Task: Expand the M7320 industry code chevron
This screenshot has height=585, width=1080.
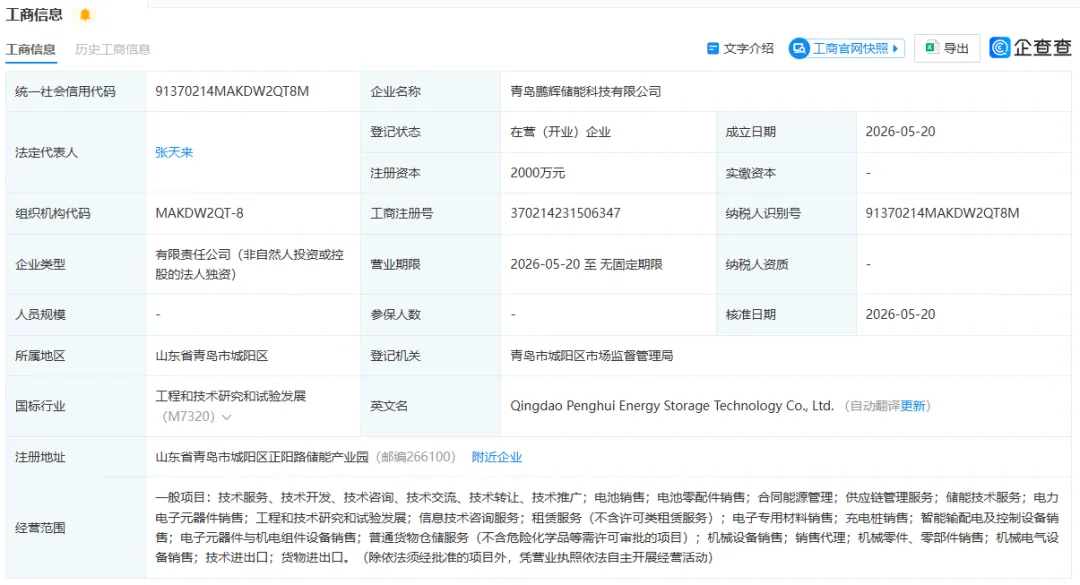Action: [x=227, y=417]
